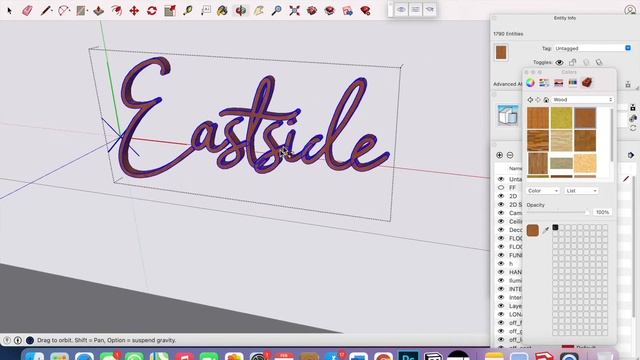Select the Text label tool
The image size is (640, 360).
point(206,11)
